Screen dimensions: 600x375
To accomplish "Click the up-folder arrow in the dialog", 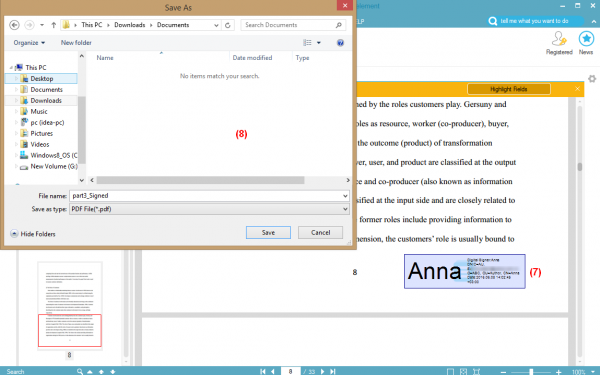I will pos(54,25).
